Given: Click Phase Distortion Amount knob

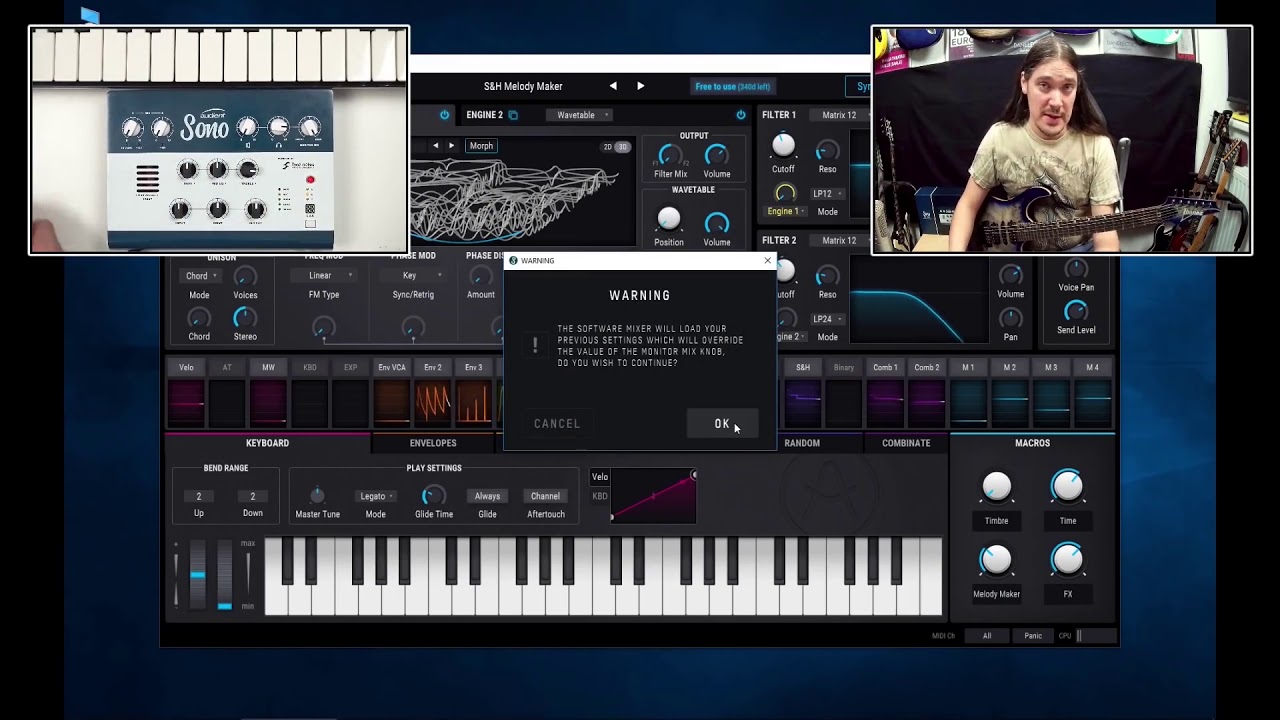Looking at the screenshot, I should point(480,276).
